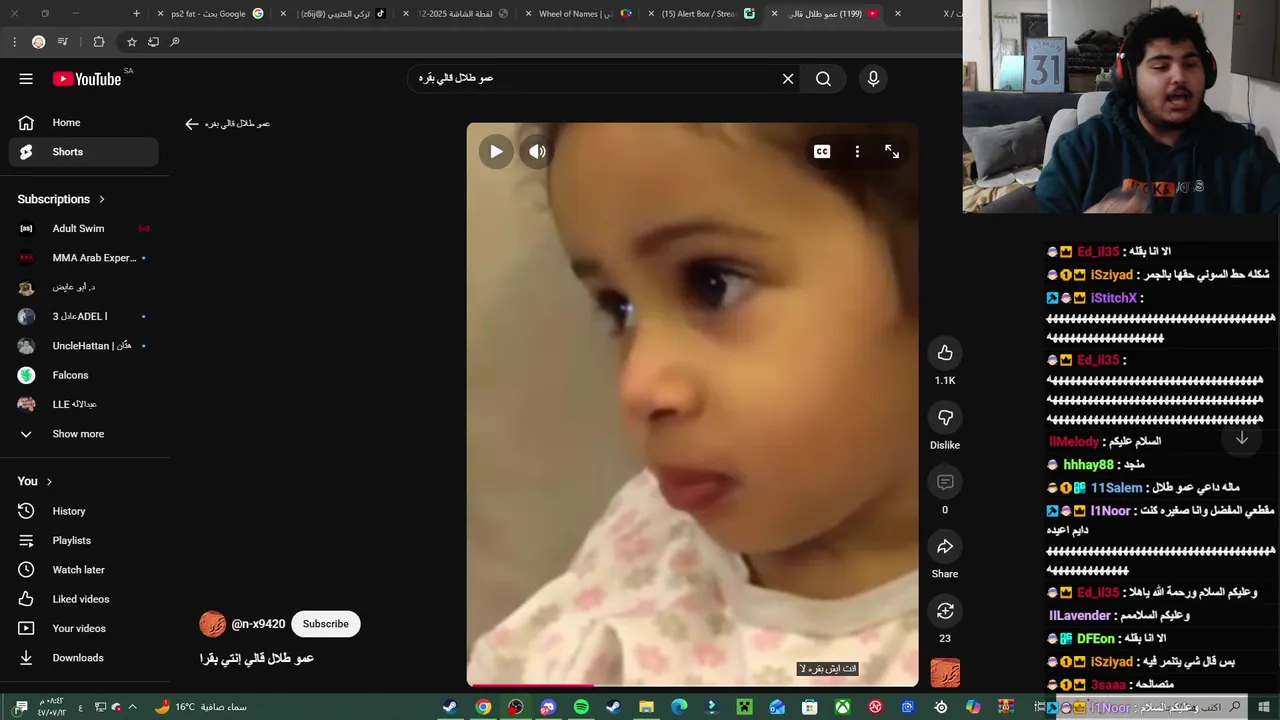
Task: Click username 11Salem in chat
Action: (x=1116, y=488)
